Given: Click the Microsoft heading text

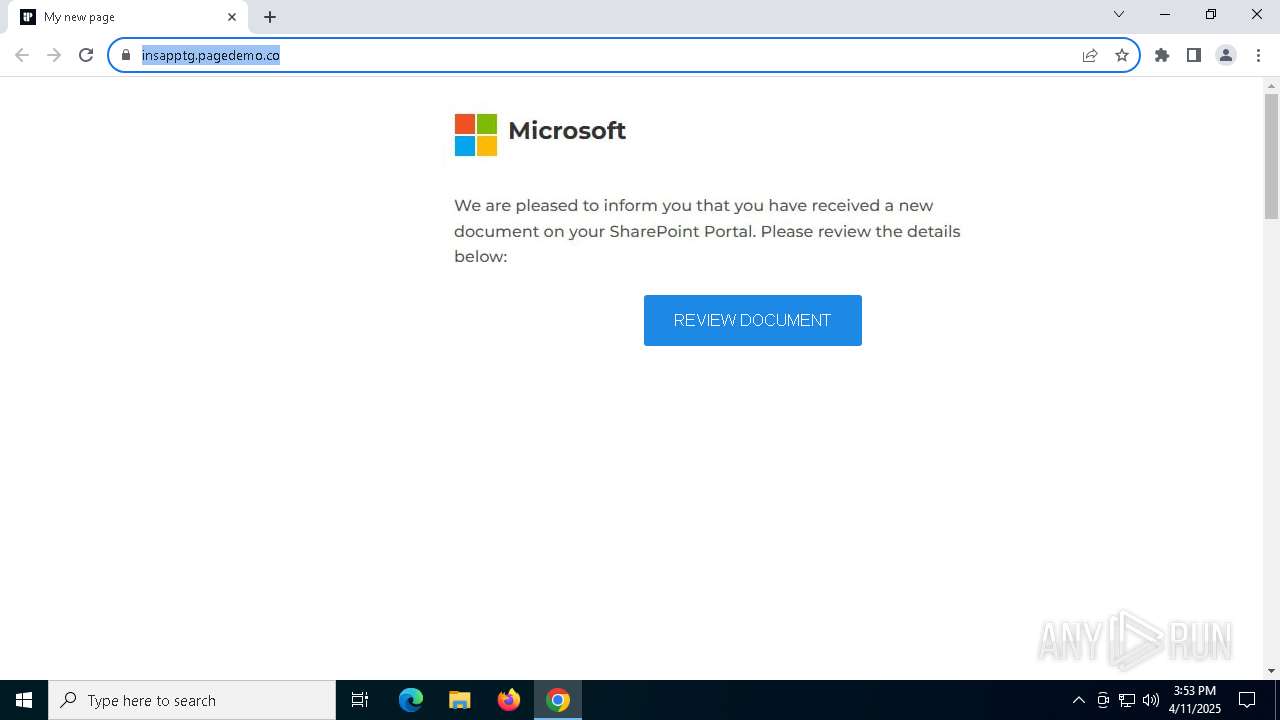Looking at the screenshot, I should [567, 131].
